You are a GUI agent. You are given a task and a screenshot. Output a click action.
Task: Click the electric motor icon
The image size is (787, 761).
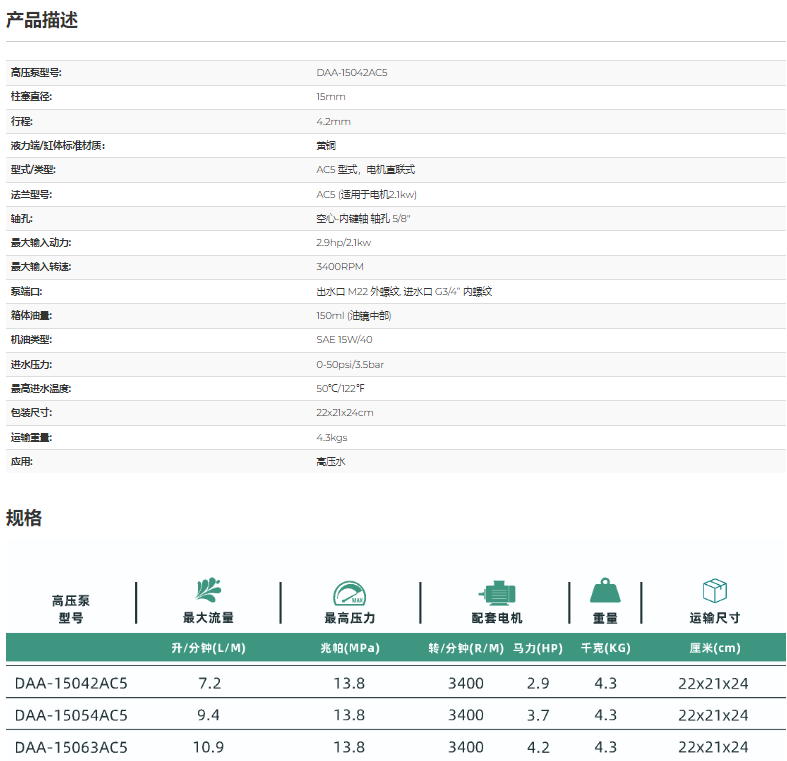(x=496, y=592)
